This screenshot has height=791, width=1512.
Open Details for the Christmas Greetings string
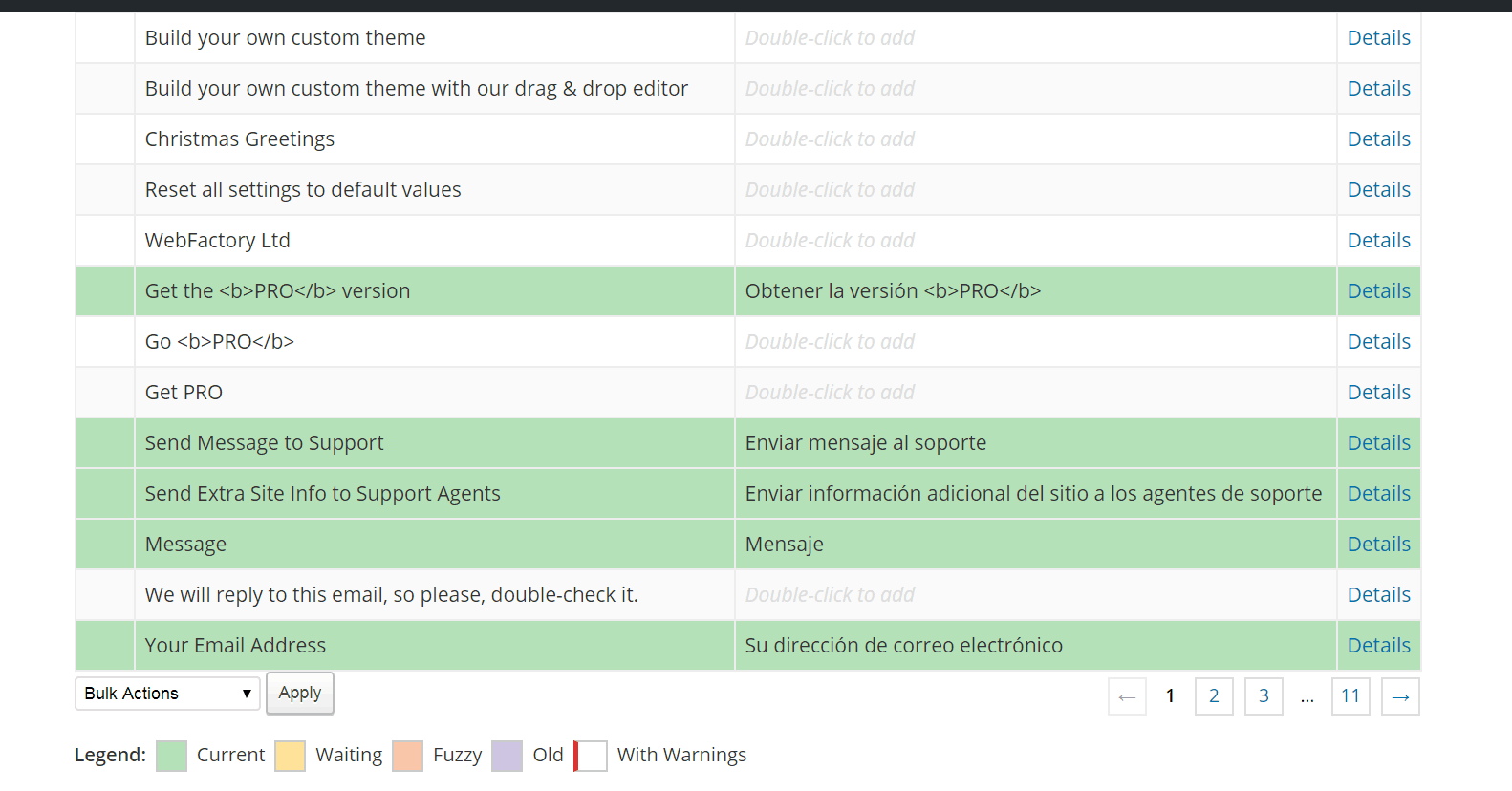[x=1378, y=139]
